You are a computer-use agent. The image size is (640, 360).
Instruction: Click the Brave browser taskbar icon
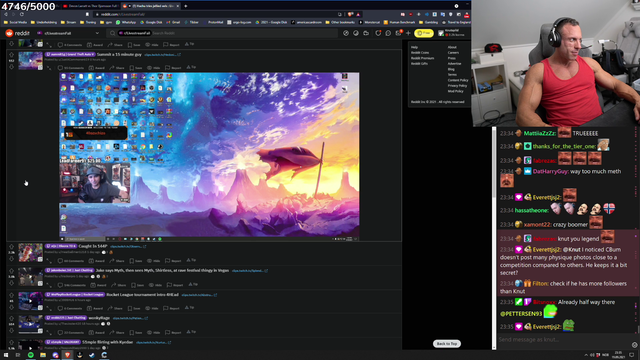click(x=67, y=355)
